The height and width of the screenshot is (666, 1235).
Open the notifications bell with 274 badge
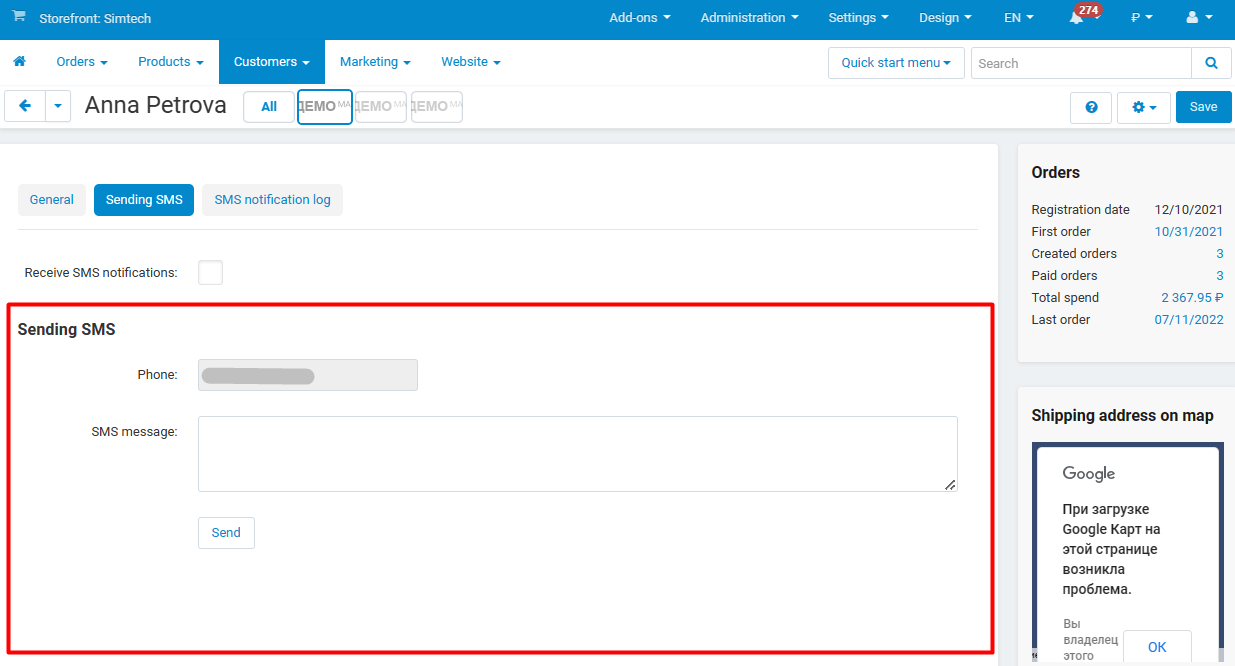pos(1077,19)
